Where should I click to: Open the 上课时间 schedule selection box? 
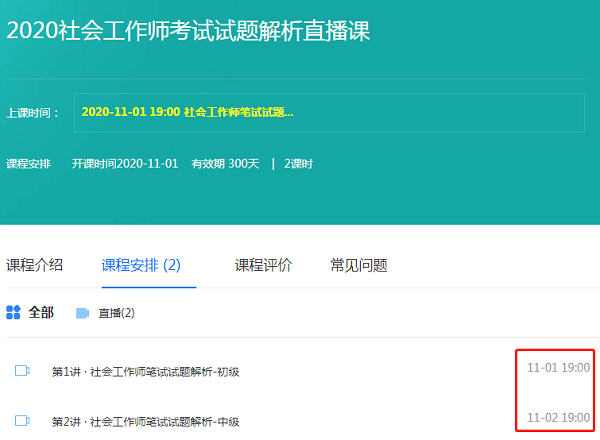[329, 113]
